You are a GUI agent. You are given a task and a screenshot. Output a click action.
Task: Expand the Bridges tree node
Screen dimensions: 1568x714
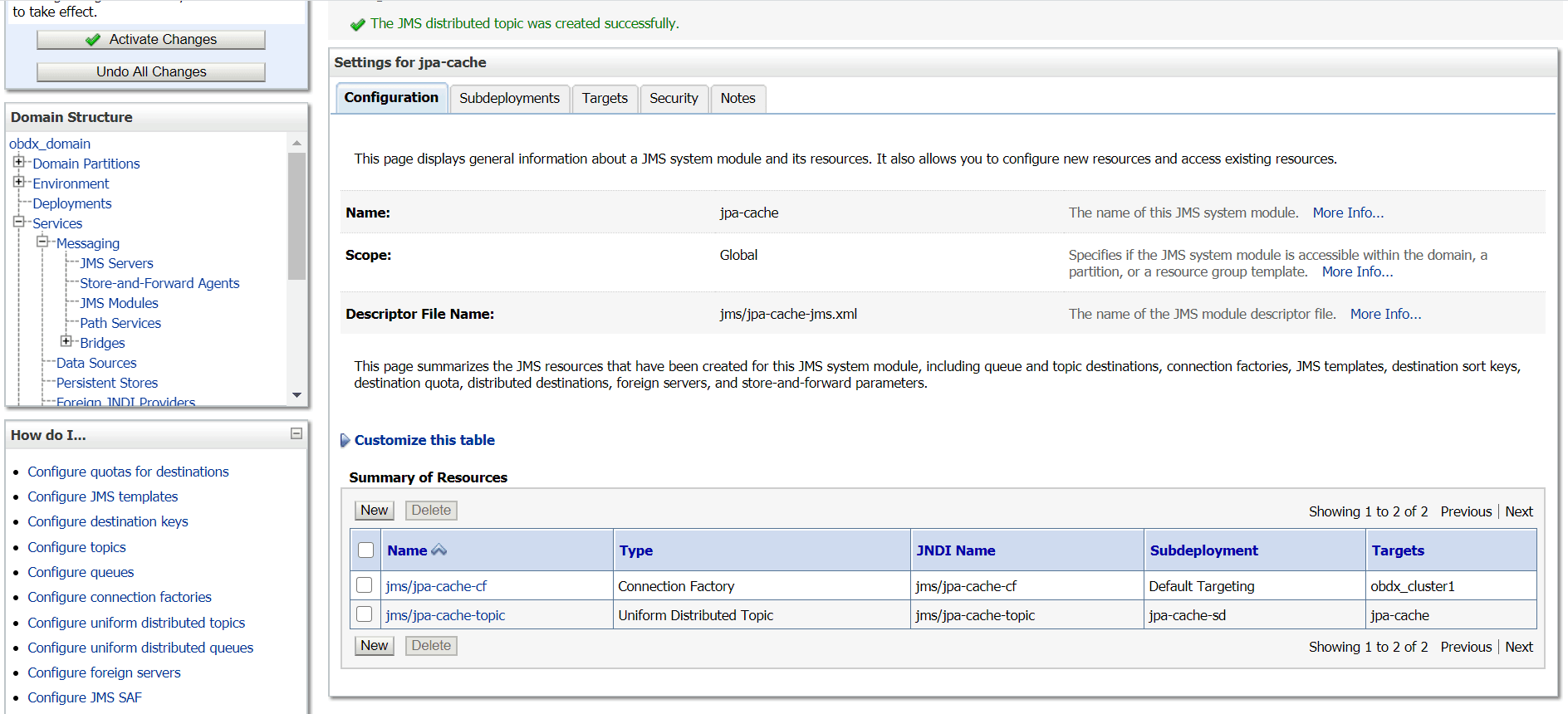click(x=66, y=341)
